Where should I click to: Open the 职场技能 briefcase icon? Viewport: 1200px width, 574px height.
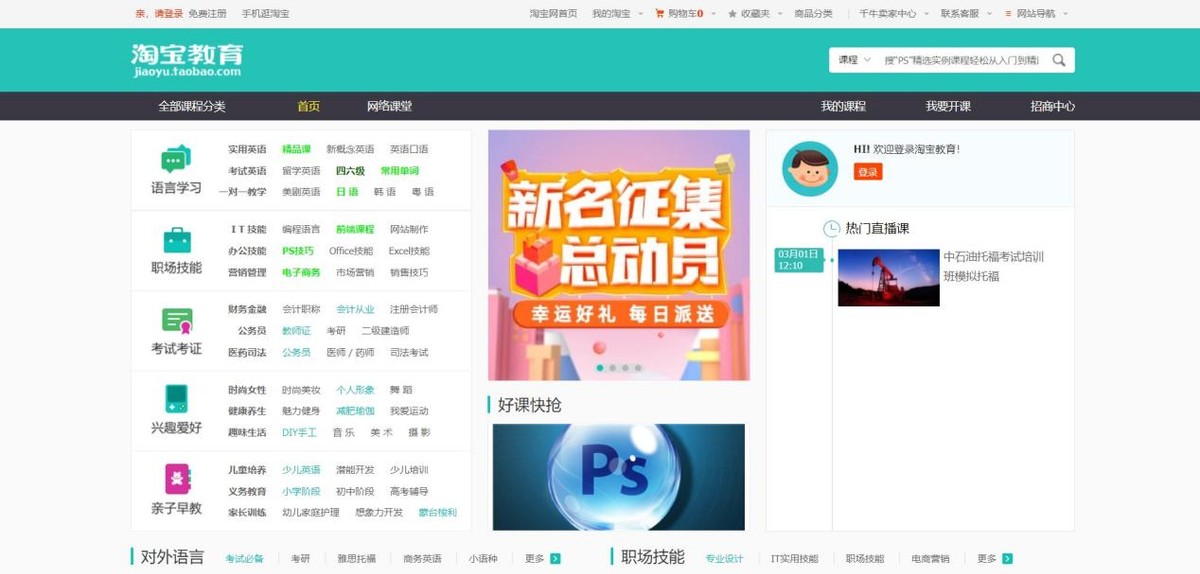coord(176,241)
